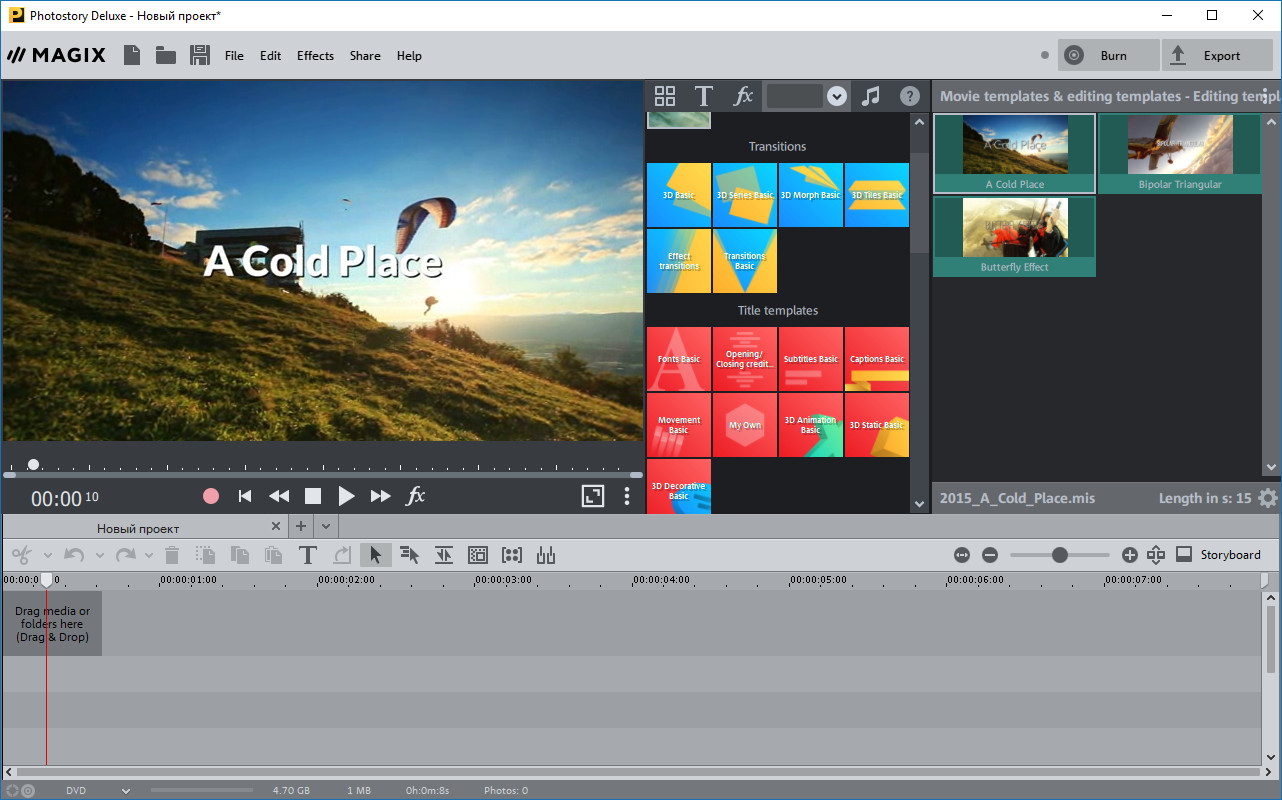Zoom out the timeline with minus
Screen dimensions: 1282x800
[x=990, y=555]
